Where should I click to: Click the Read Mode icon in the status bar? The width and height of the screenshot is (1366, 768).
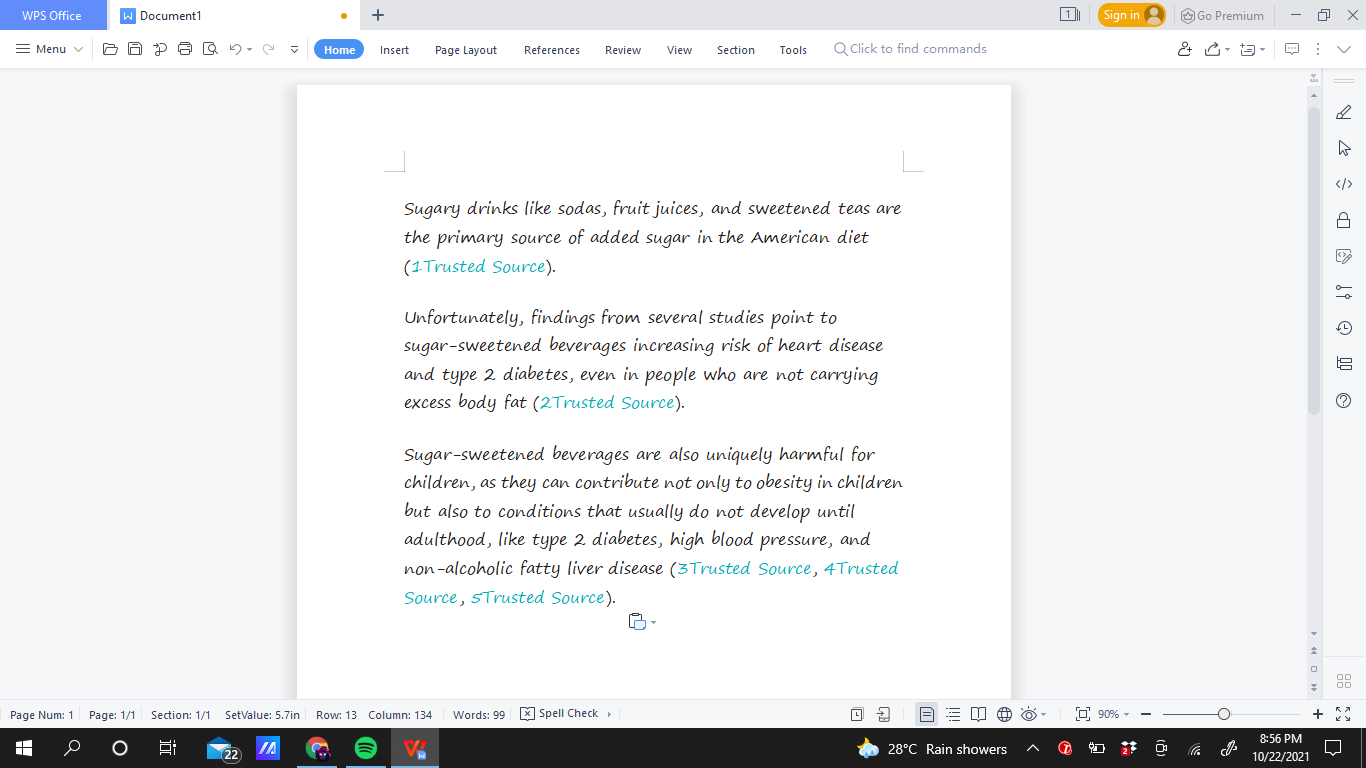point(978,714)
